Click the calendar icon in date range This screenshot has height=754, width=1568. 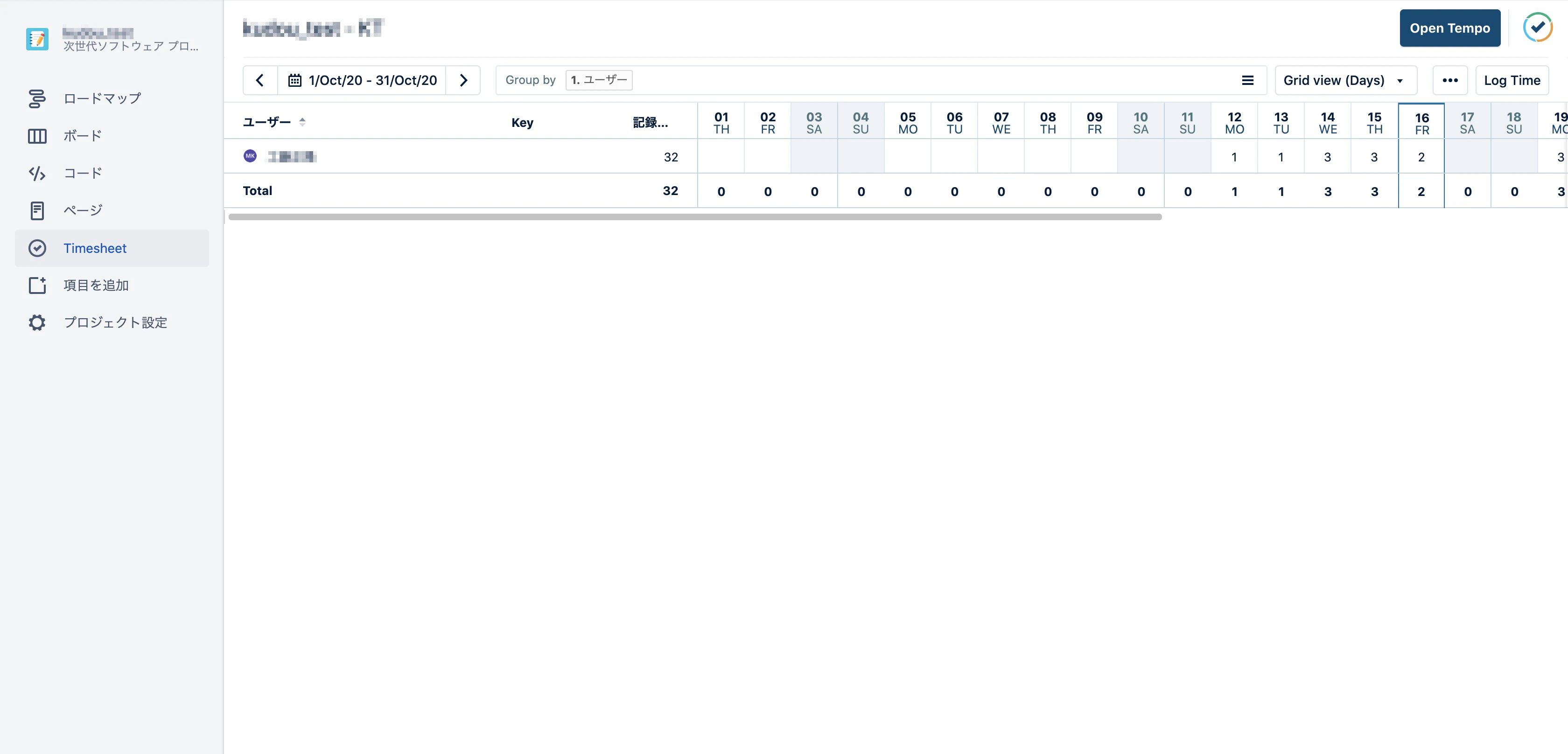click(294, 80)
